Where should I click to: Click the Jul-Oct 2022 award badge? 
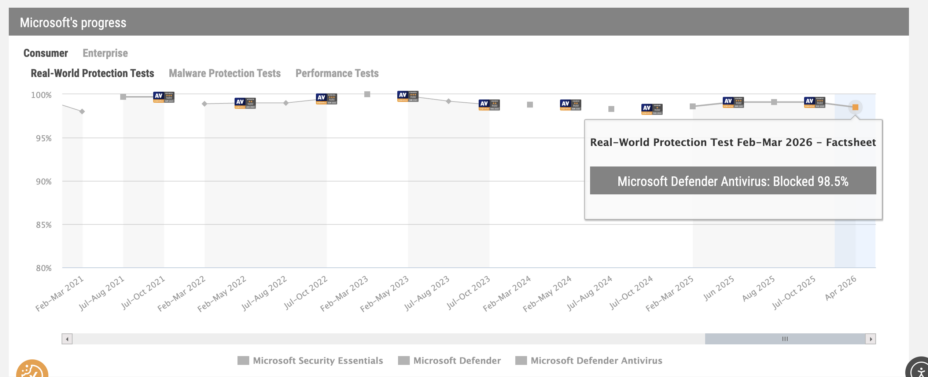tap(326, 99)
